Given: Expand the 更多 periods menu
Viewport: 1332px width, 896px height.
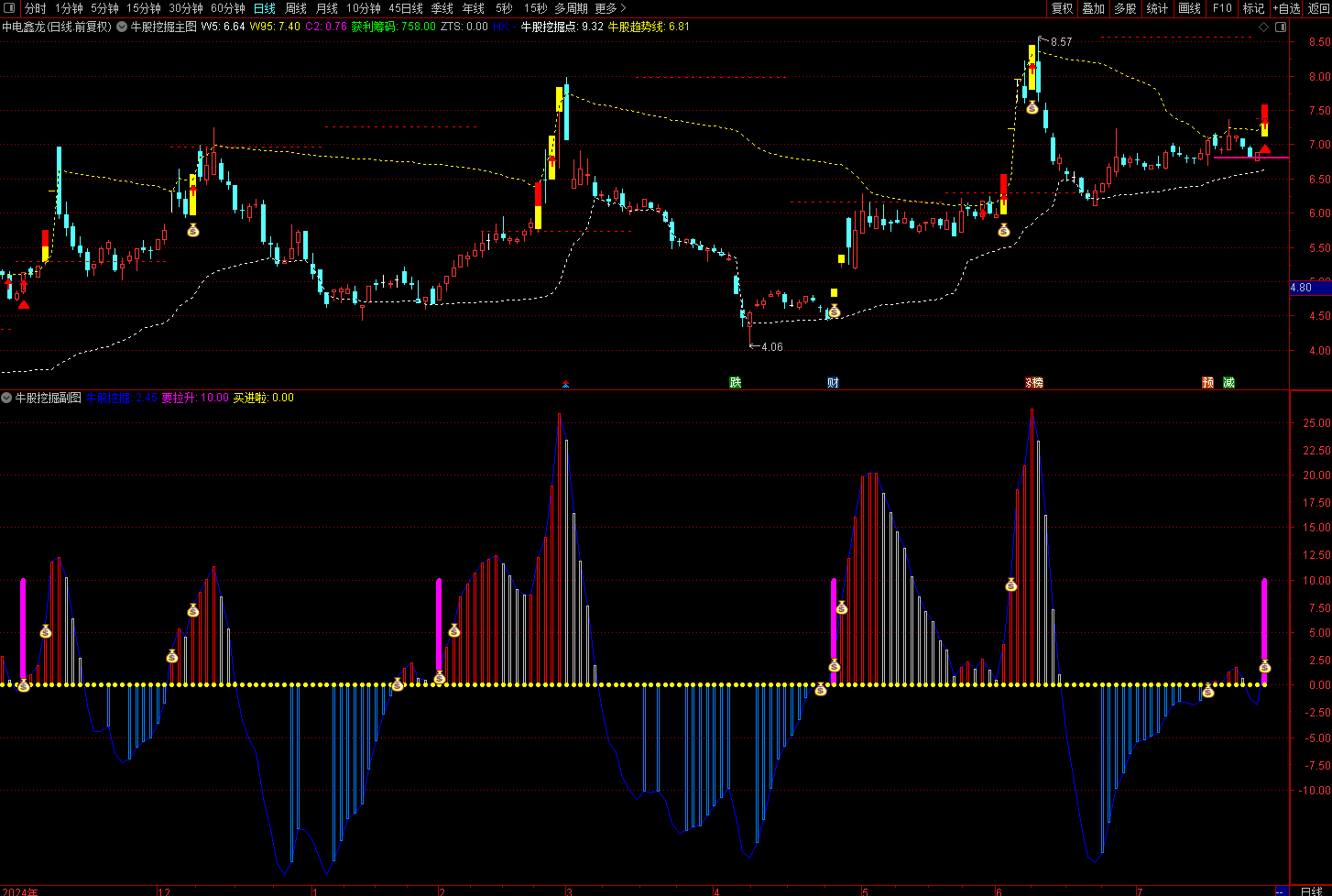Looking at the screenshot, I should pos(610,8).
